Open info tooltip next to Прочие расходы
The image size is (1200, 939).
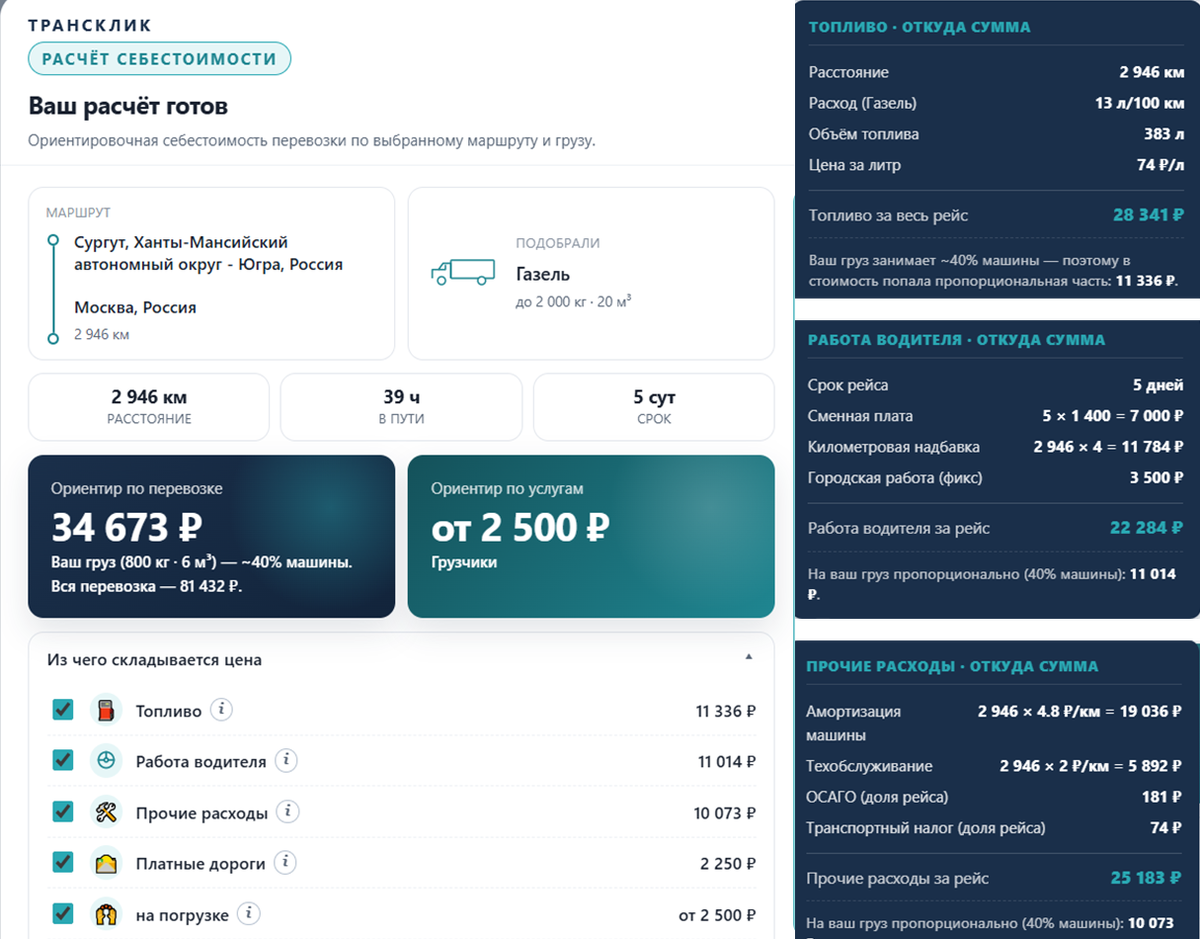pyautogui.click(x=288, y=812)
